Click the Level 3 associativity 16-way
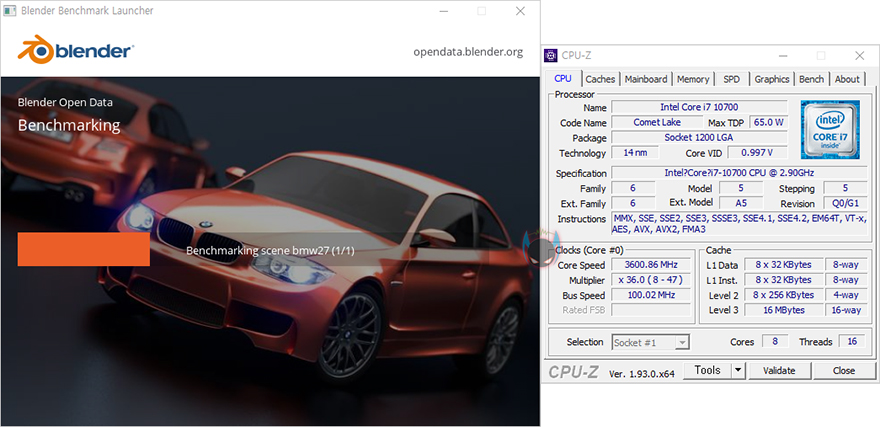 pyautogui.click(x=845, y=310)
